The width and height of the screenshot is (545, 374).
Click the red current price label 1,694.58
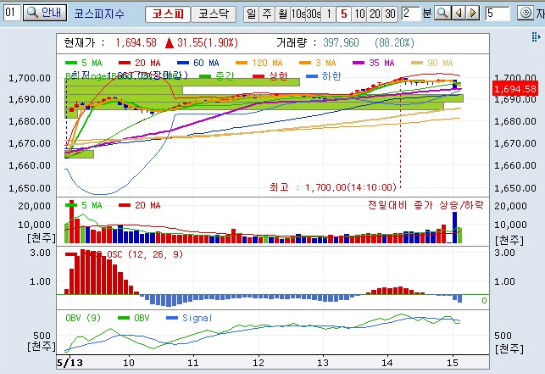click(x=515, y=89)
